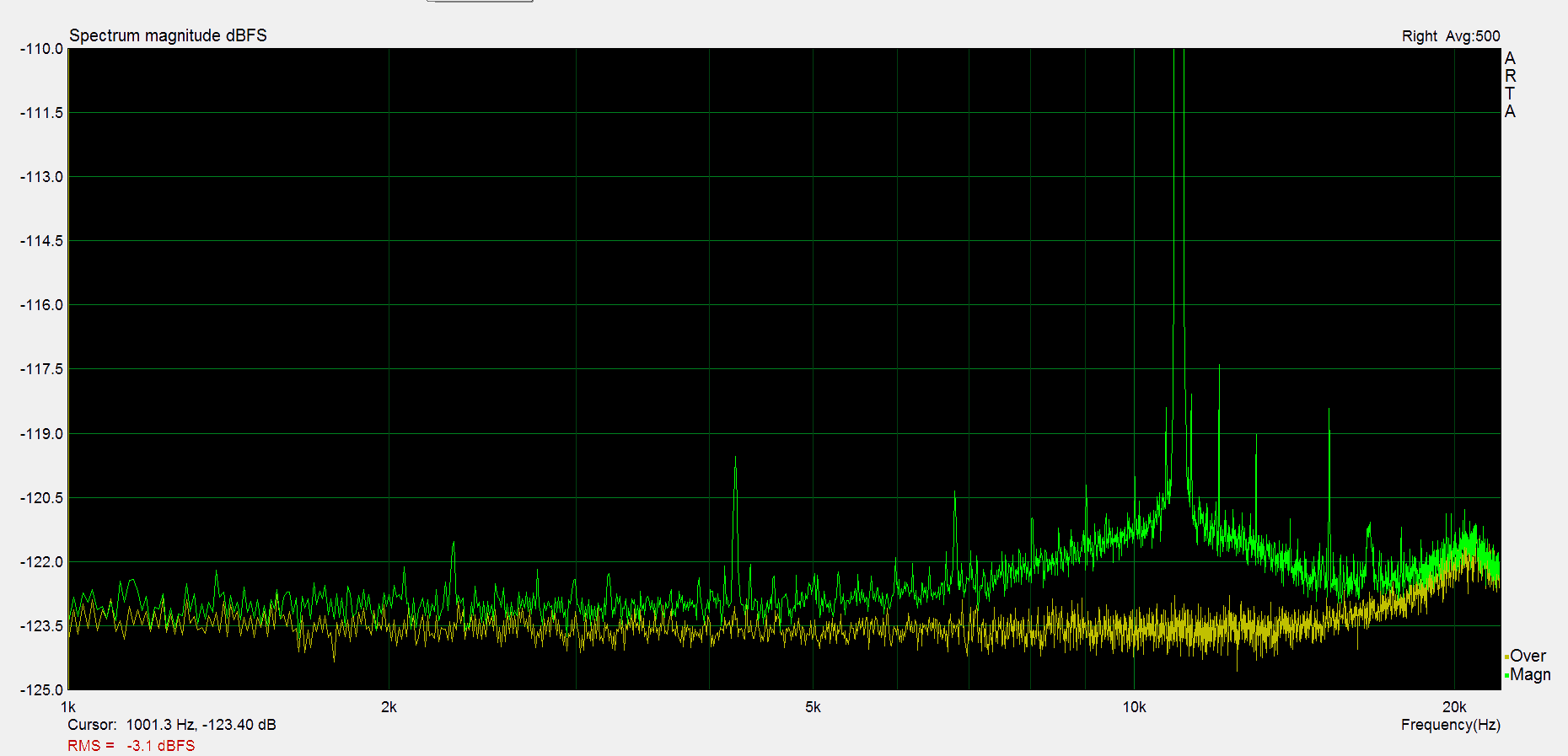
Task: Click the '-125.0' y-axis label
Action: tap(42, 690)
